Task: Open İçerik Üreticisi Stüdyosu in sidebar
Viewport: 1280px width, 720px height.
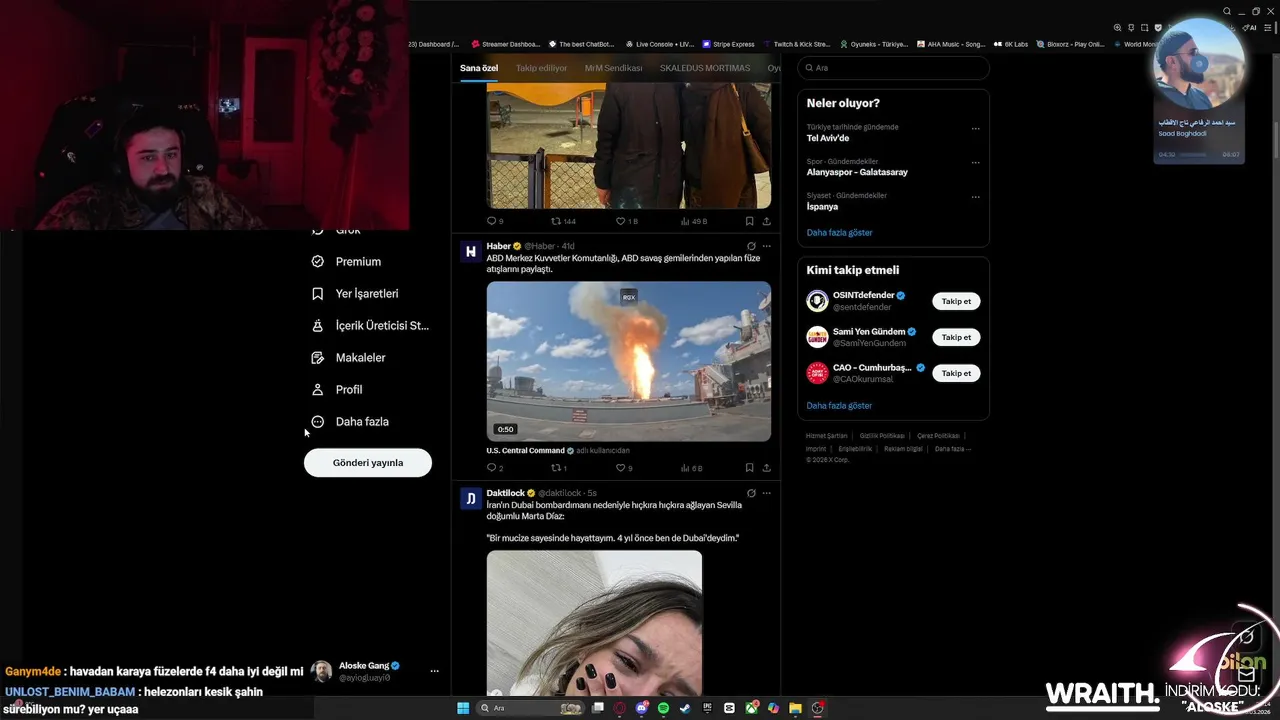Action: click(370, 325)
